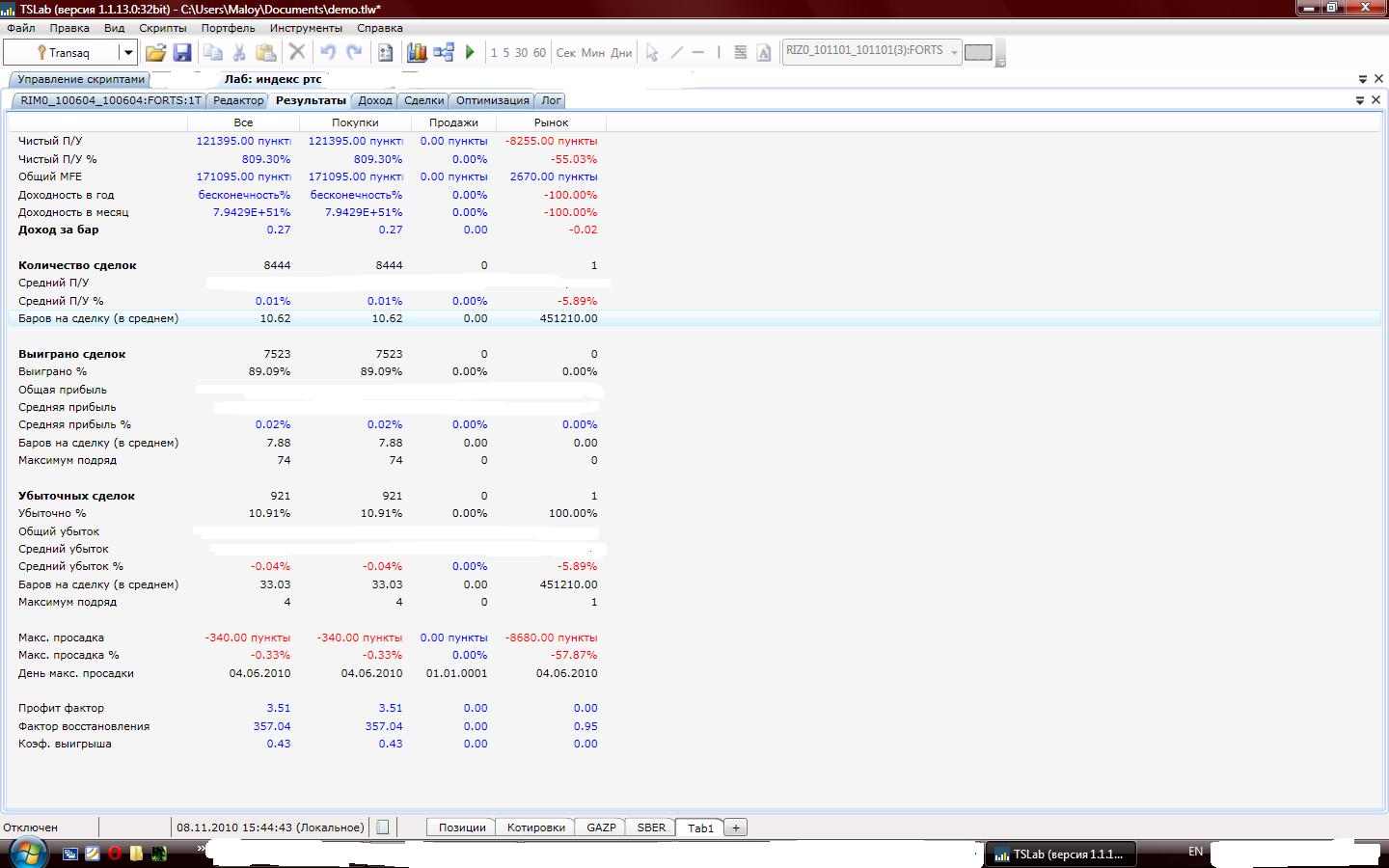Viewport: 1389px width, 868px height.
Task: Expand the RIZ0_101101 FORTS instrument dropdown
Action: click(x=954, y=52)
